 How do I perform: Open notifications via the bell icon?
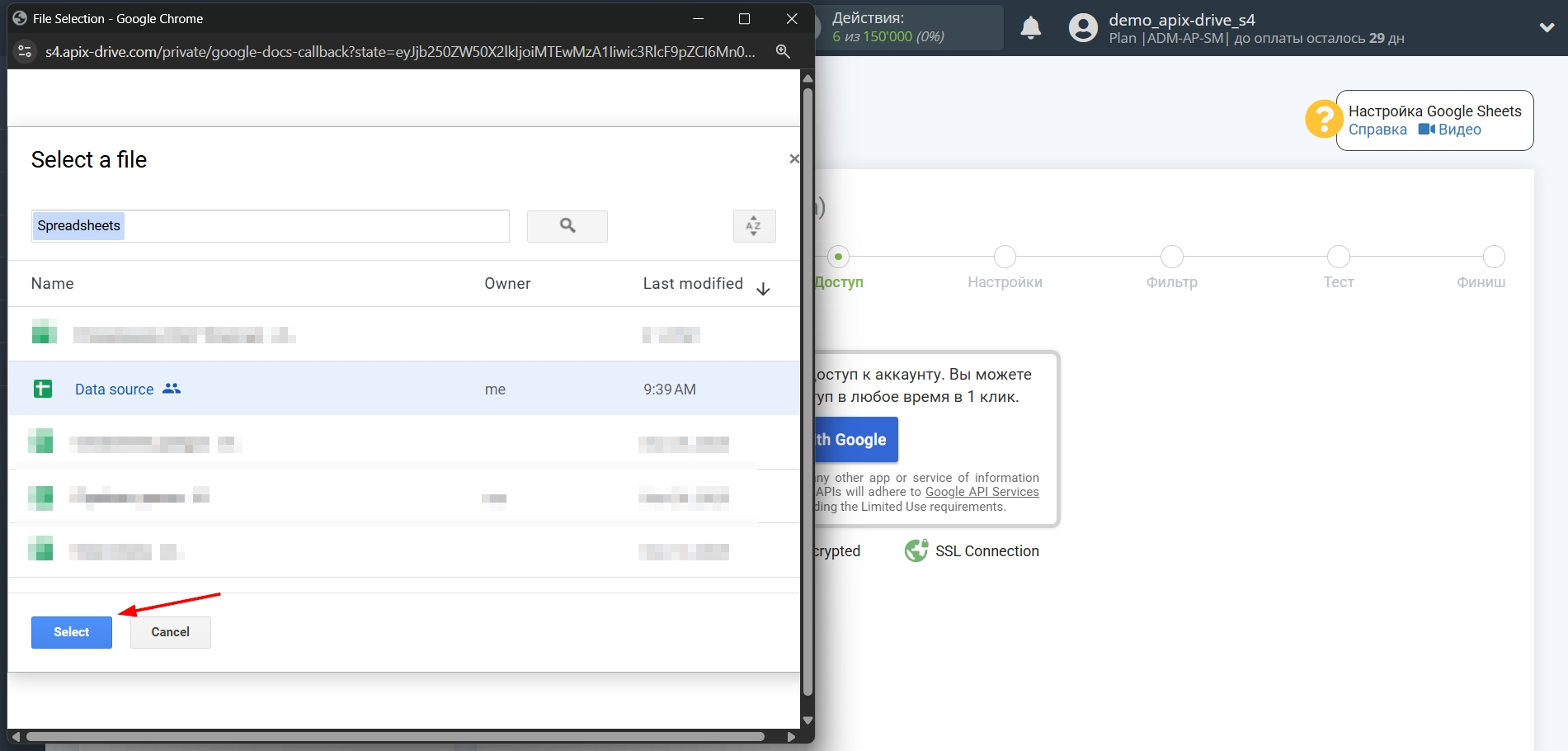(1029, 27)
